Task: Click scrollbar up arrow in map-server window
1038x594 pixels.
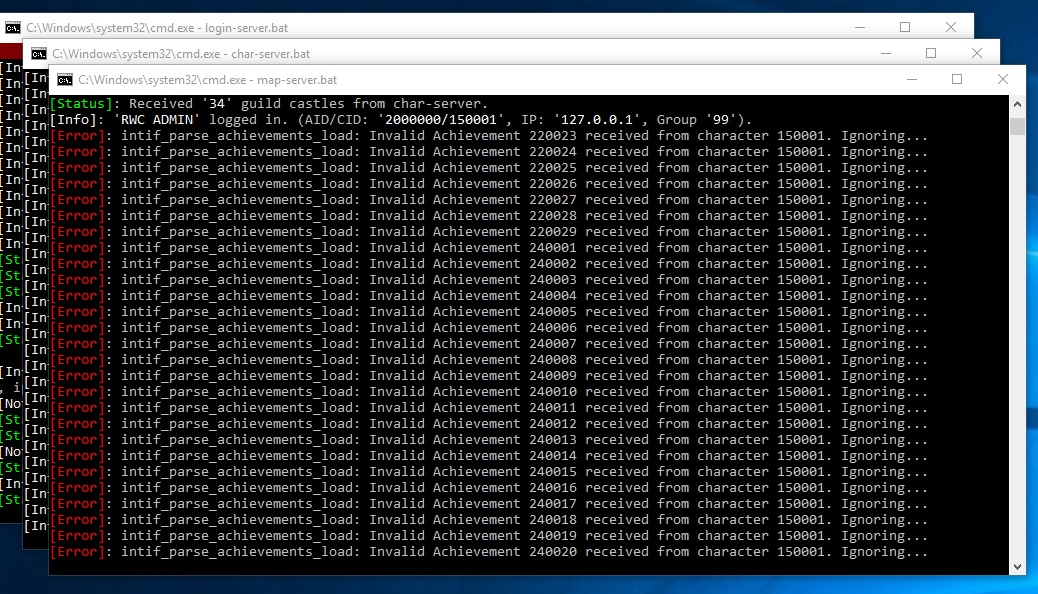Action: click(x=1017, y=104)
